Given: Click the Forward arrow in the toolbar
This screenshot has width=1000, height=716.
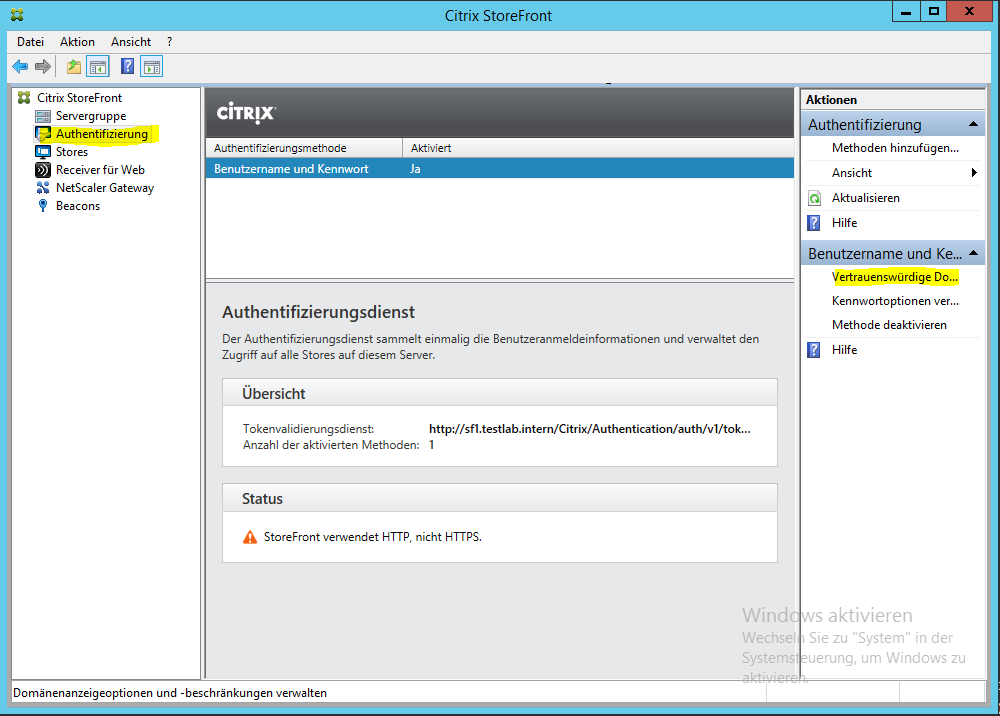Looking at the screenshot, I should coord(43,66).
